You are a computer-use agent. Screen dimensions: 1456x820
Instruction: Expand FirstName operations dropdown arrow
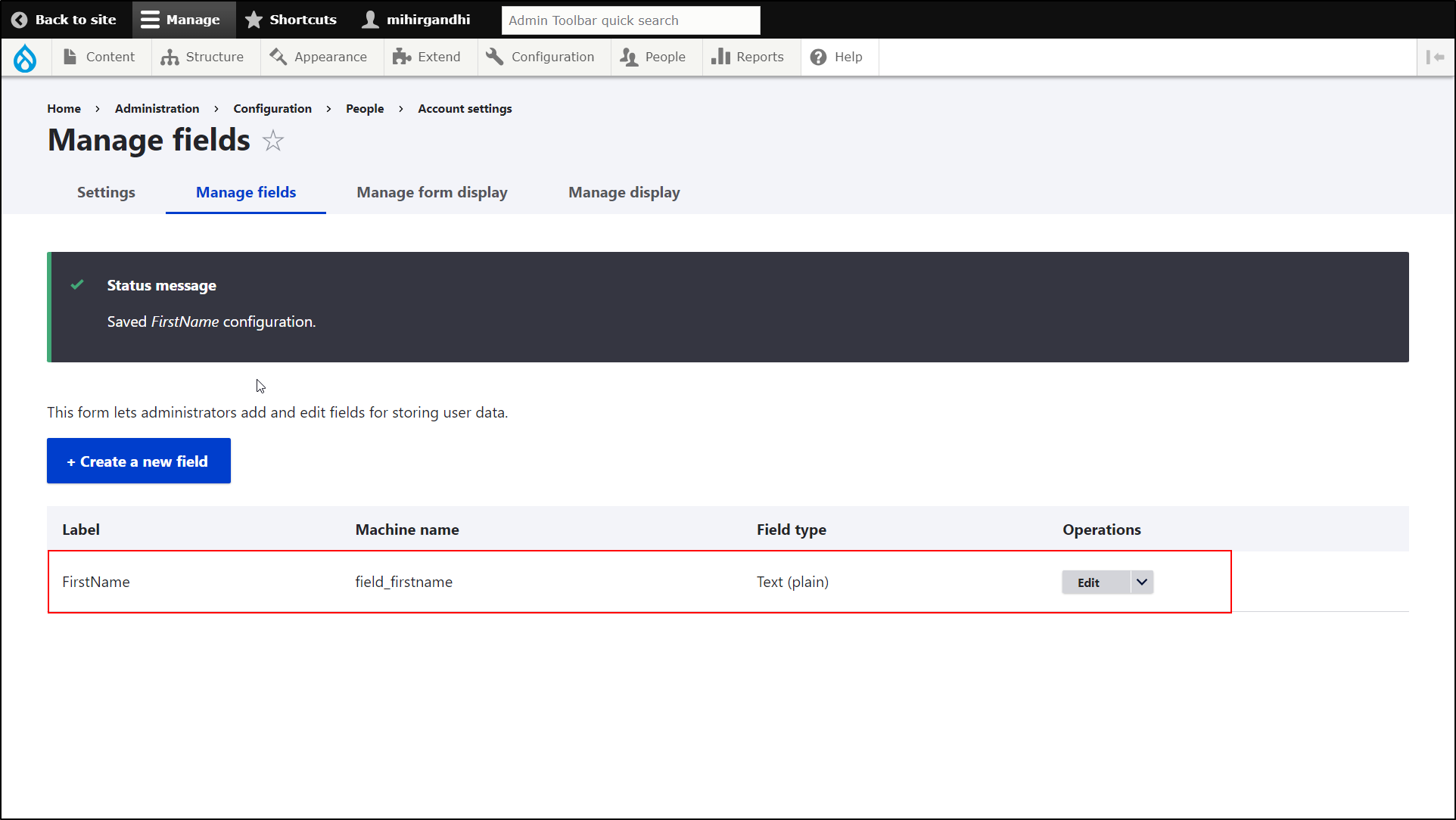(1142, 582)
